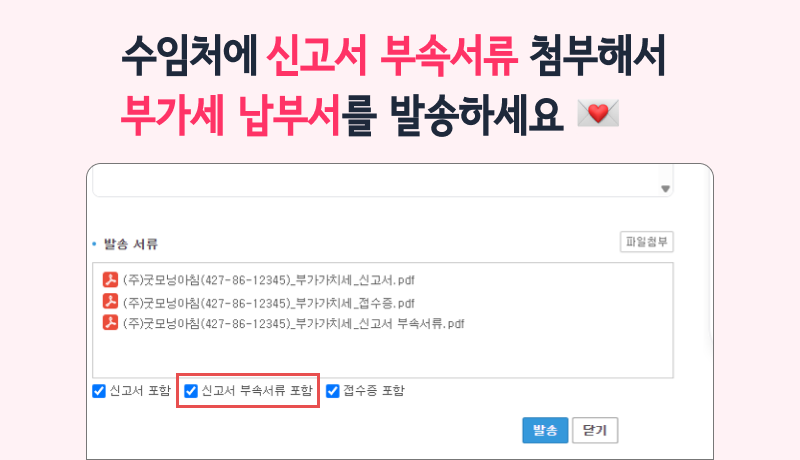Viewport: 800px width, 460px height.
Task: Close the dialog with the 닫기 button
Action: coord(595,430)
